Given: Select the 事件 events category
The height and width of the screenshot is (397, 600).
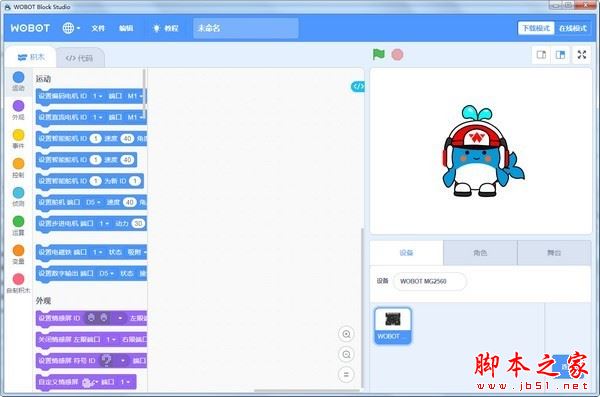Looking at the screenshot, I should (x=18, y=139).
